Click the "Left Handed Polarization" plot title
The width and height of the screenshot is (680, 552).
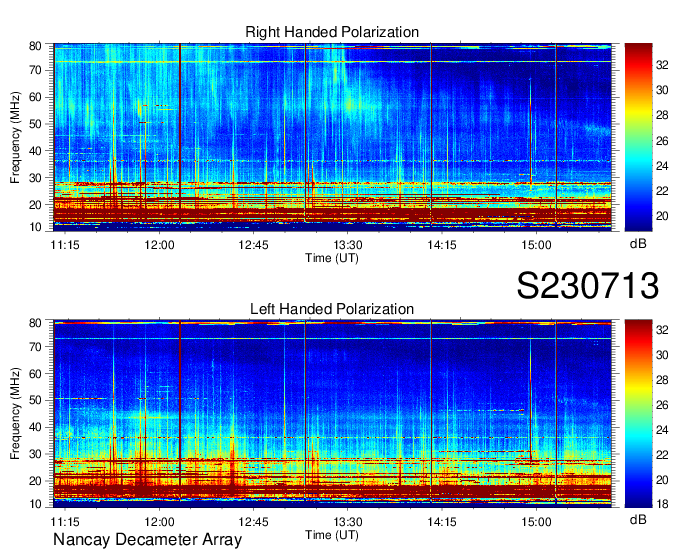point(332,309)
